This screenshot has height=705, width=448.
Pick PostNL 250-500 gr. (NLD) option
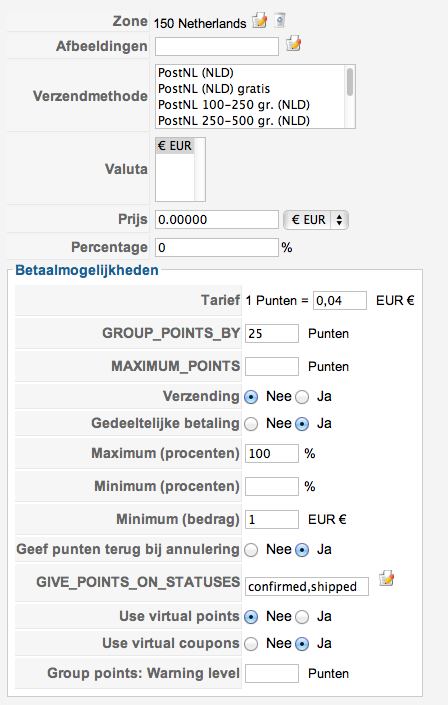click(234, 120)
